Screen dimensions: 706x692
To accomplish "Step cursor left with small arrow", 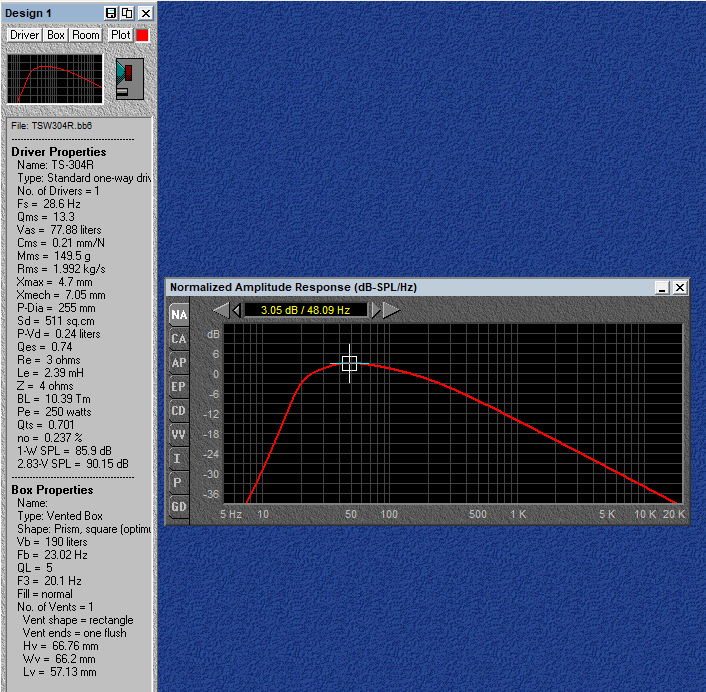I will 236,310.
